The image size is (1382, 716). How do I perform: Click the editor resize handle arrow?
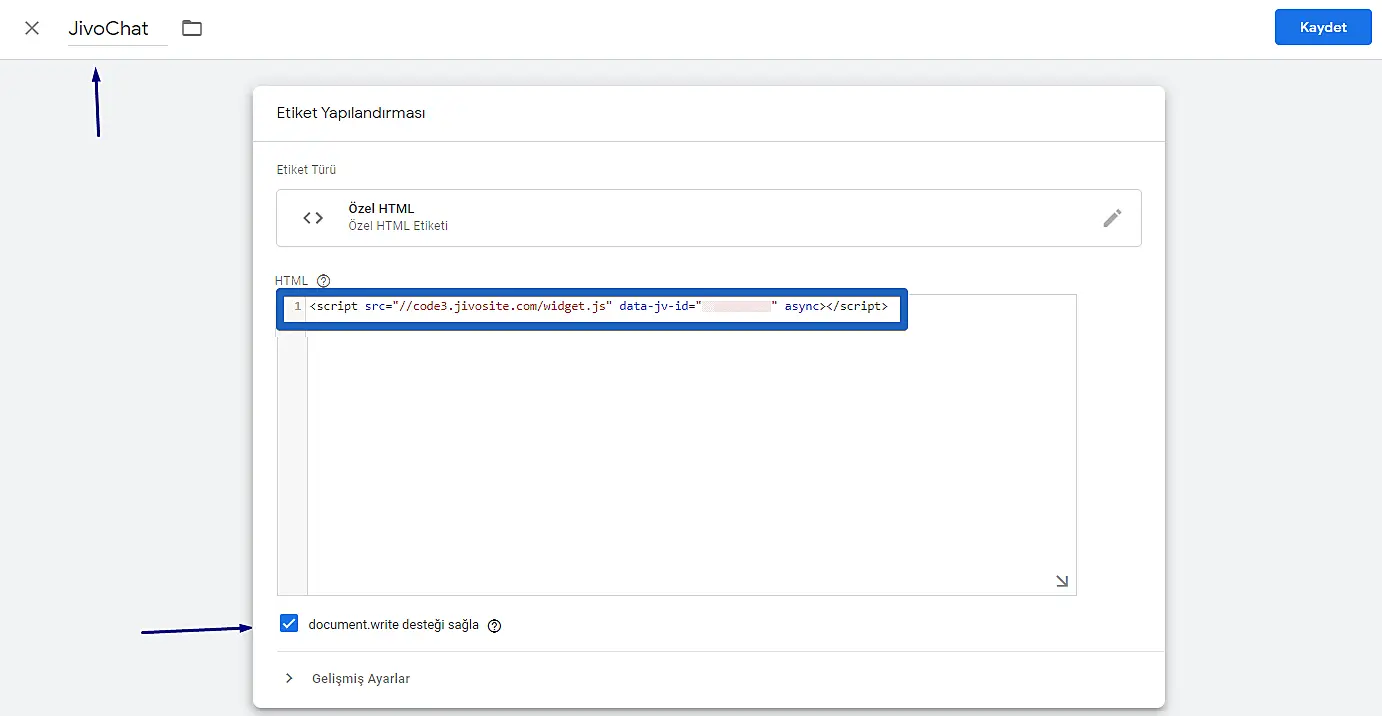pyautogui.click(x=1061, y=581)
